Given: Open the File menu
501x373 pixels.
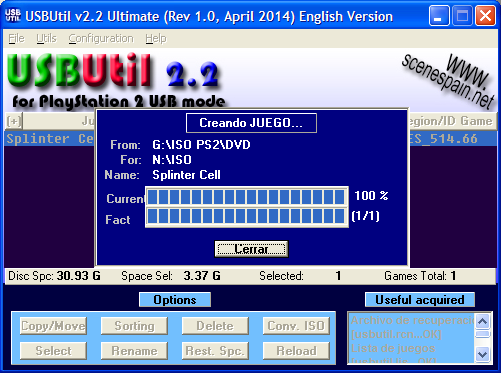Looking at the screenshot, I should 16,38.
